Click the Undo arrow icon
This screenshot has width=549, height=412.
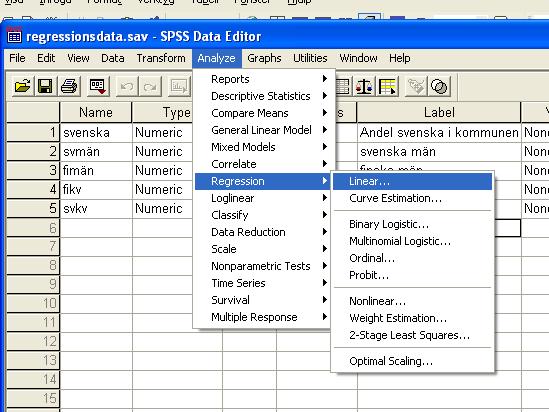pyautogui.click(x=127, y=86)
